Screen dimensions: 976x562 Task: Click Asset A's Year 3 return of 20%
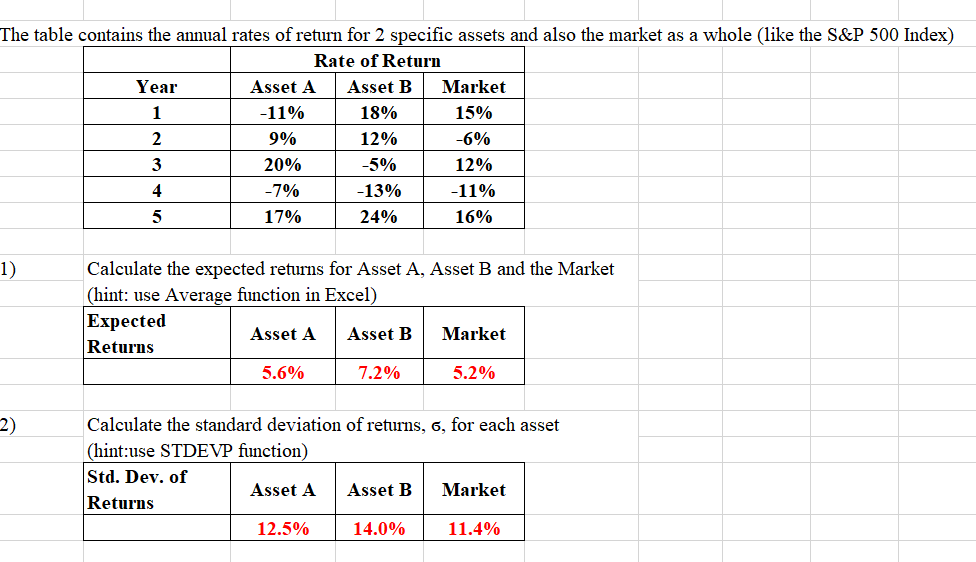click(282, 165)
